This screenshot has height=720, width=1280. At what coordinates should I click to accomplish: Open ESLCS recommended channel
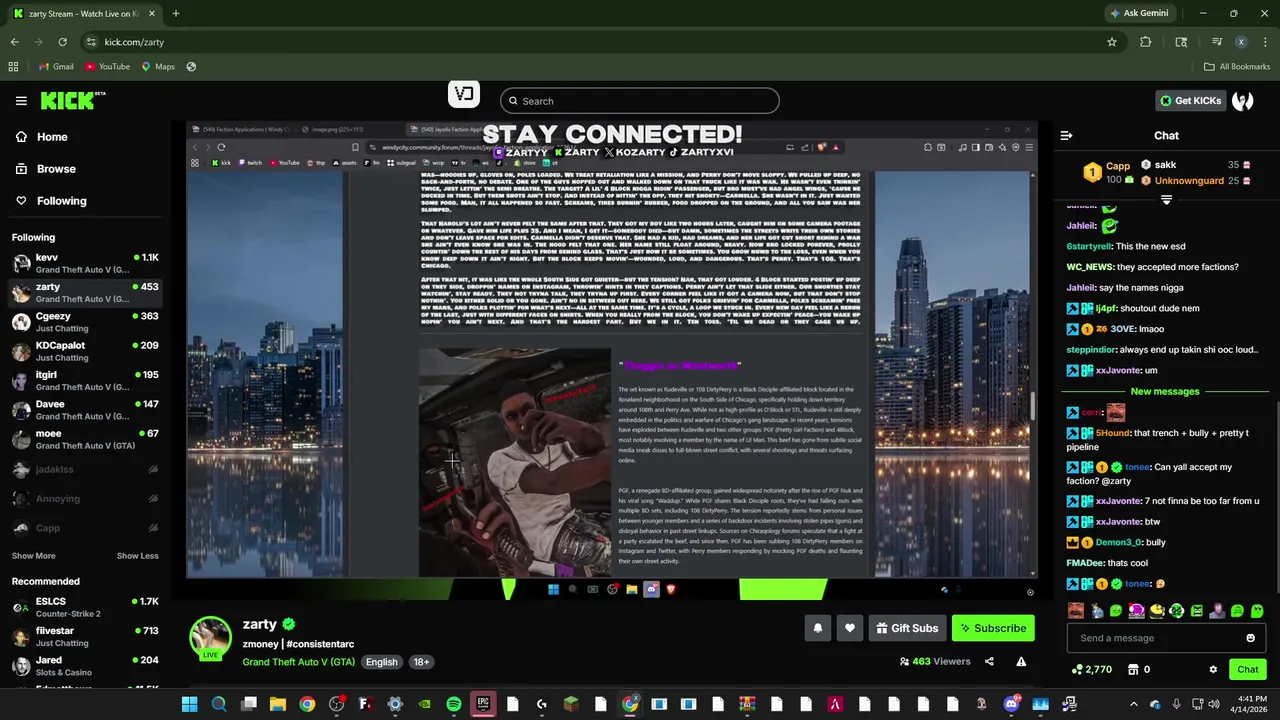(x=85, y=607)
